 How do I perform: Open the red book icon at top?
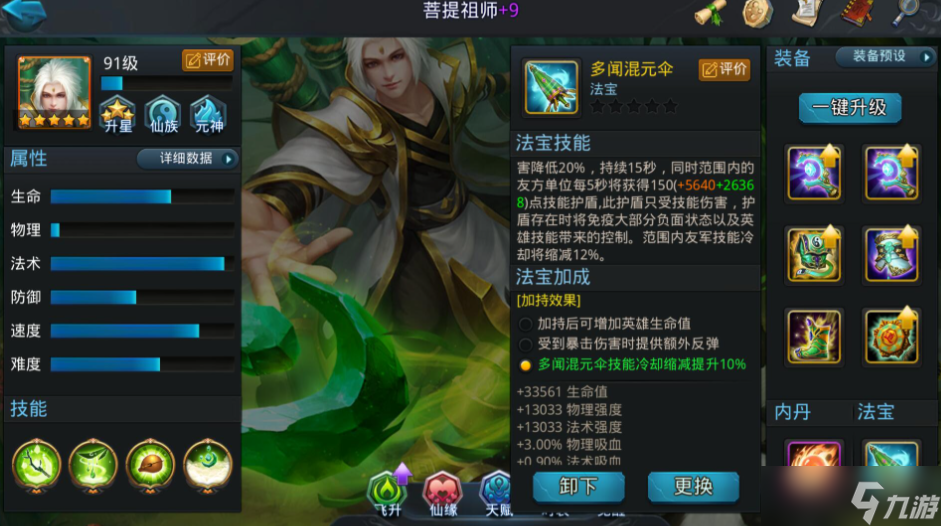(x=857, y=13)
